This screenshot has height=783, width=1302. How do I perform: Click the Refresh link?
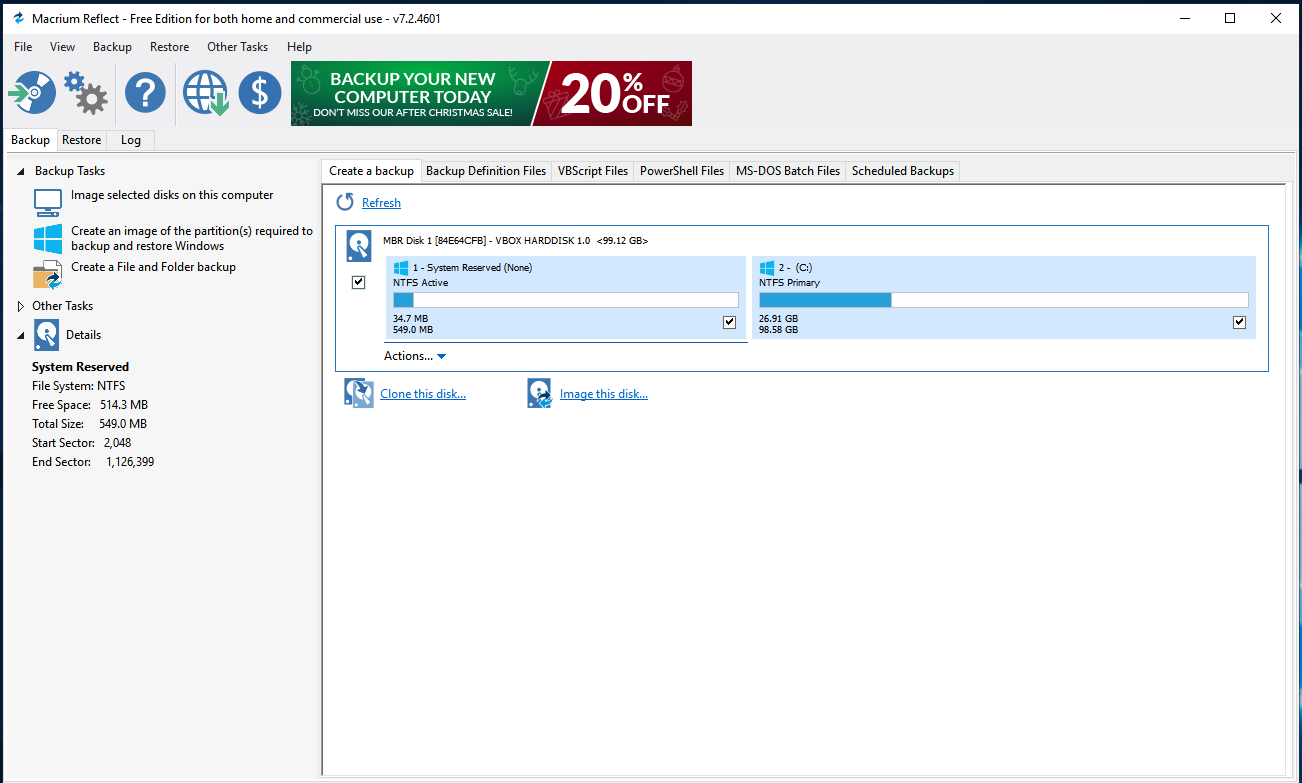click(381, 203)
